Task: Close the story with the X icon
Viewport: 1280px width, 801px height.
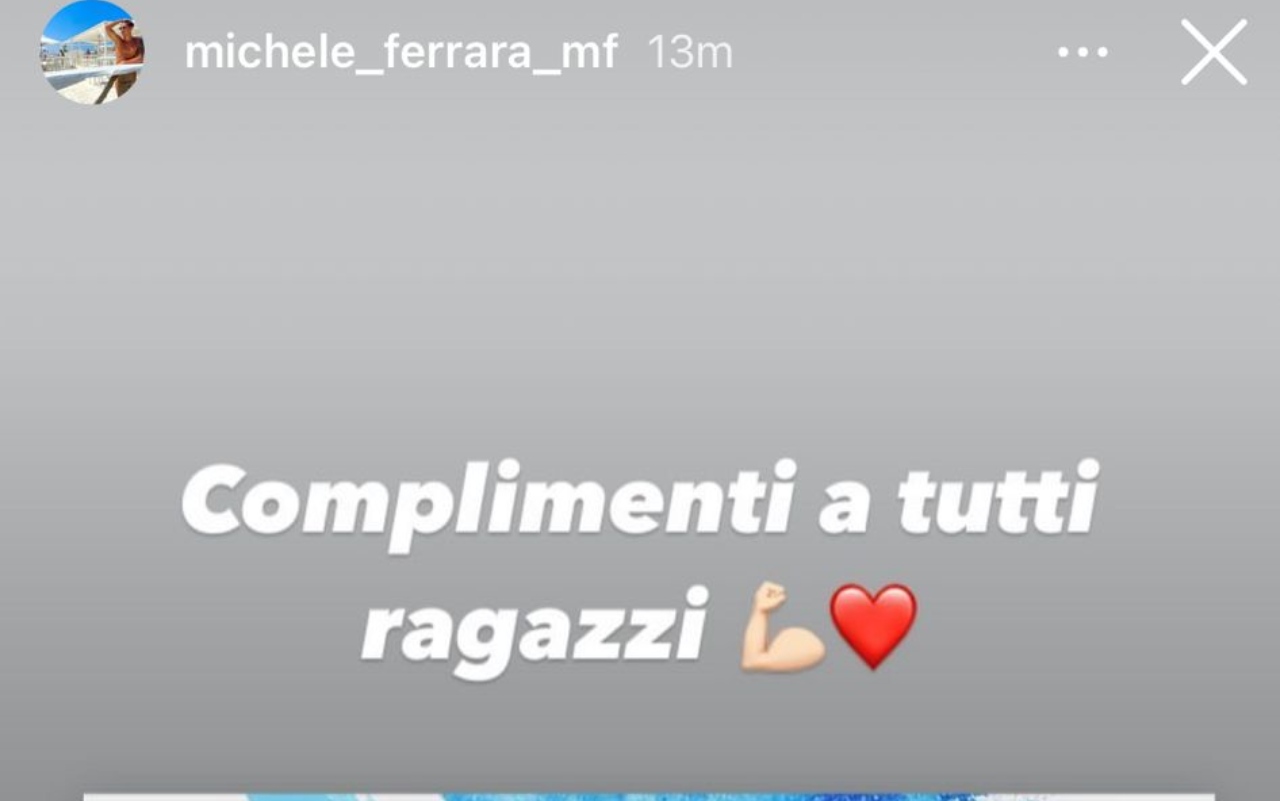Action: click(1214, 52)
